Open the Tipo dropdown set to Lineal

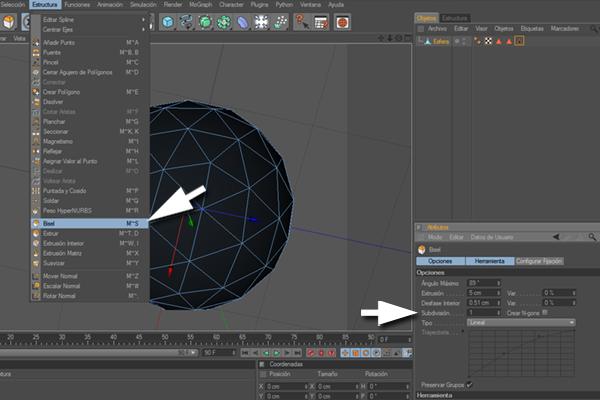521,323
